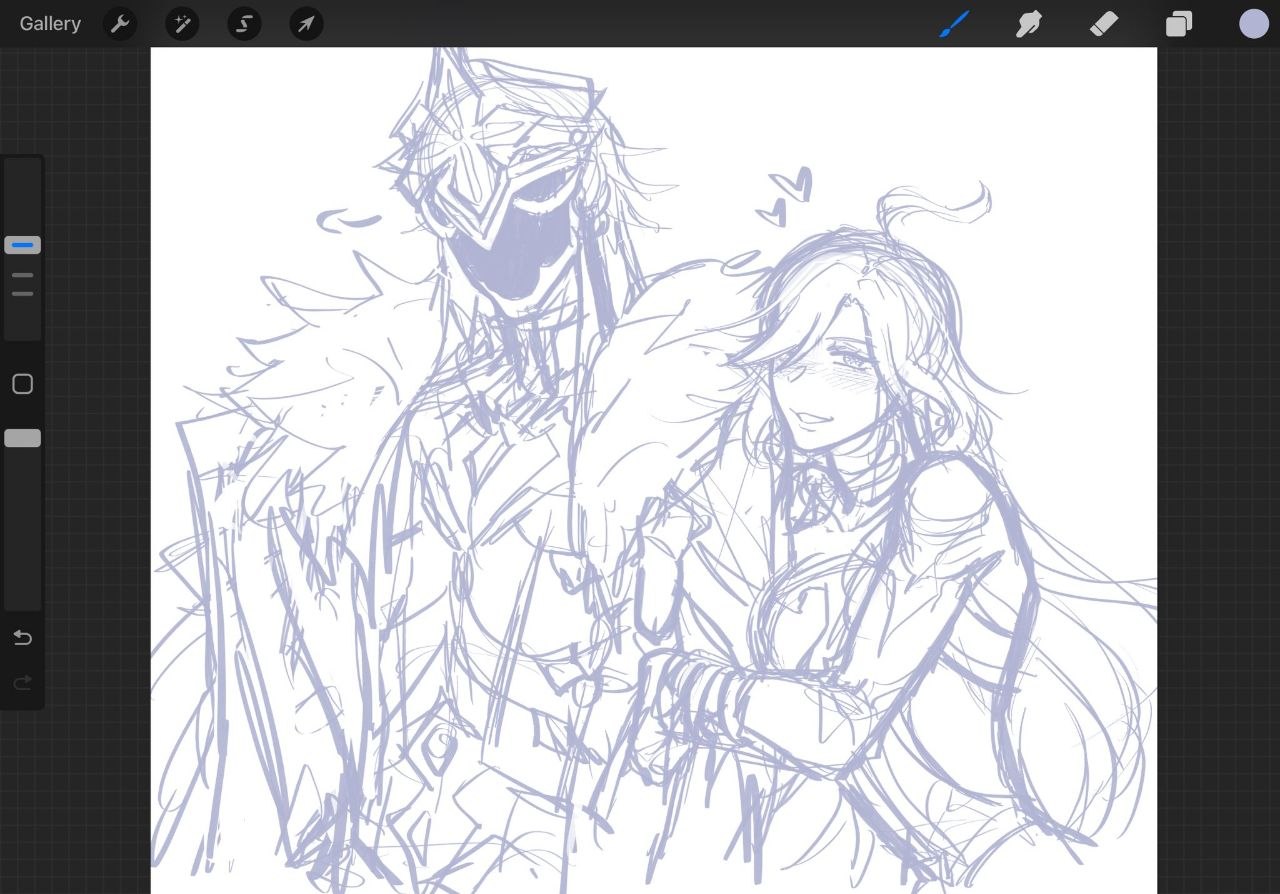Activate the Transform arrow tool
The image size is (1280, 894).
pos(306,24)
